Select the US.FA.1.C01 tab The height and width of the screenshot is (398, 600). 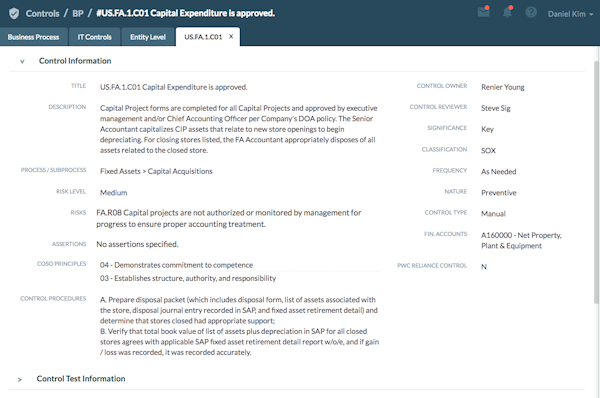204,37
